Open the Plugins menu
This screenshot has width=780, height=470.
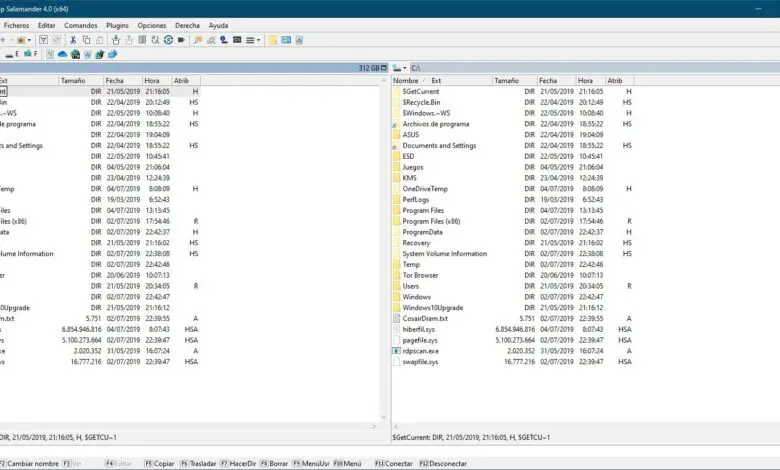[x=117, y=25]
